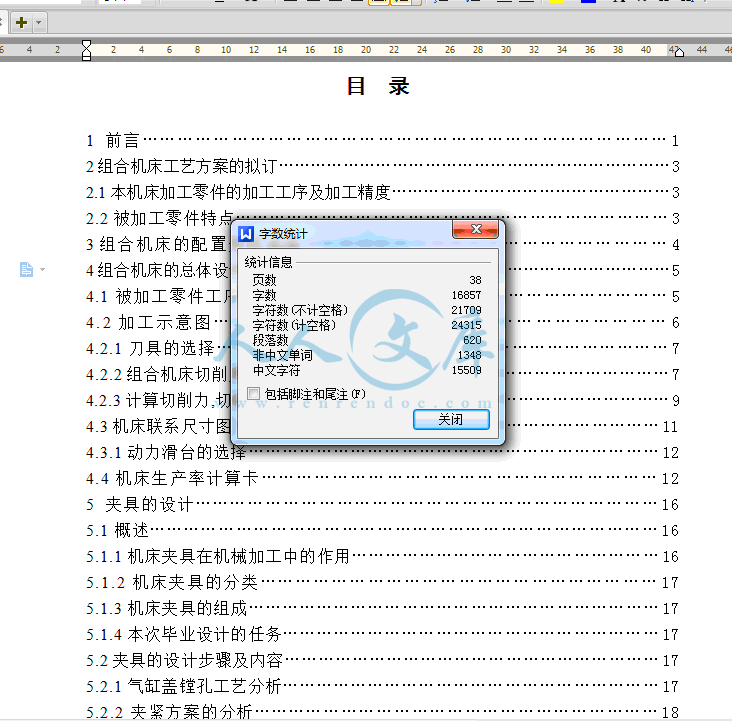Click page number 9 of the 4.2.3 entry
The height and width of the screenshot is (721, 732).
(x=676, y=401)
